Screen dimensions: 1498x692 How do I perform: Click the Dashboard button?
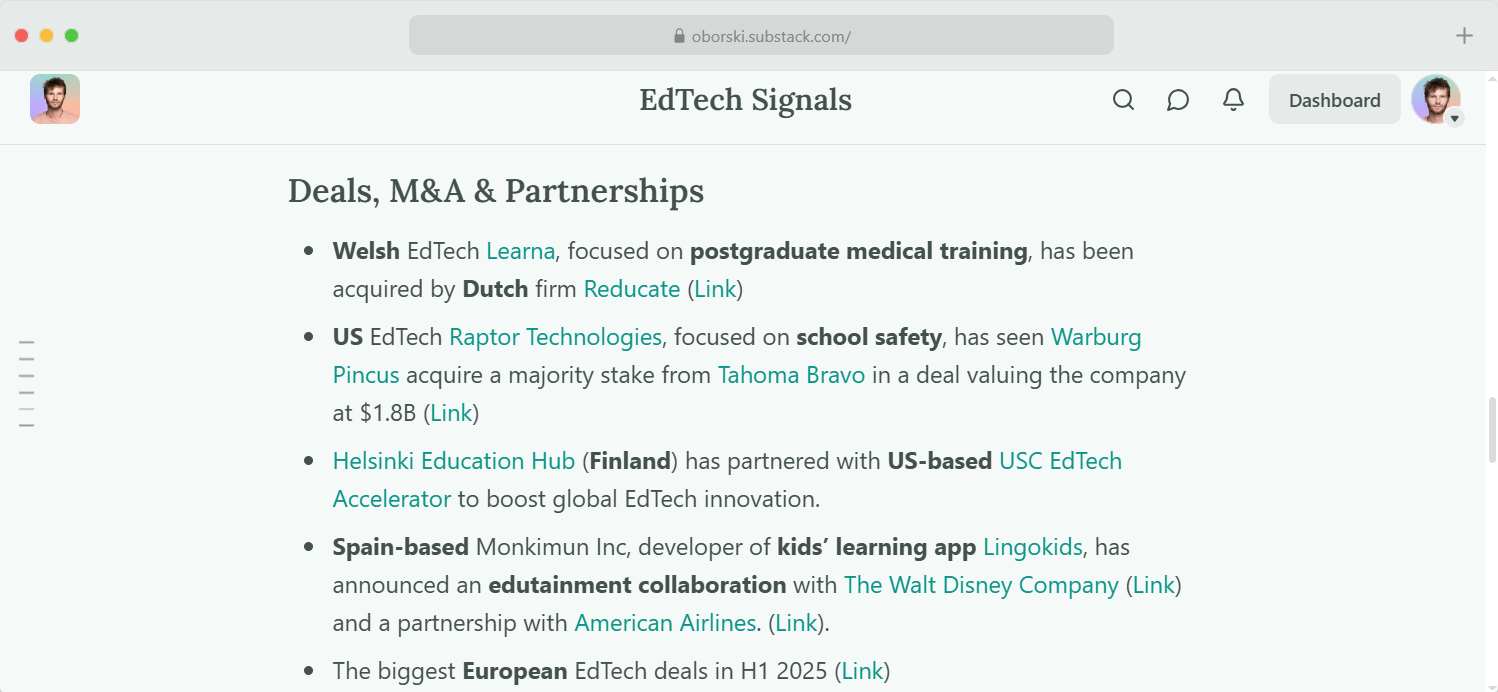(x=1334, y=100)
